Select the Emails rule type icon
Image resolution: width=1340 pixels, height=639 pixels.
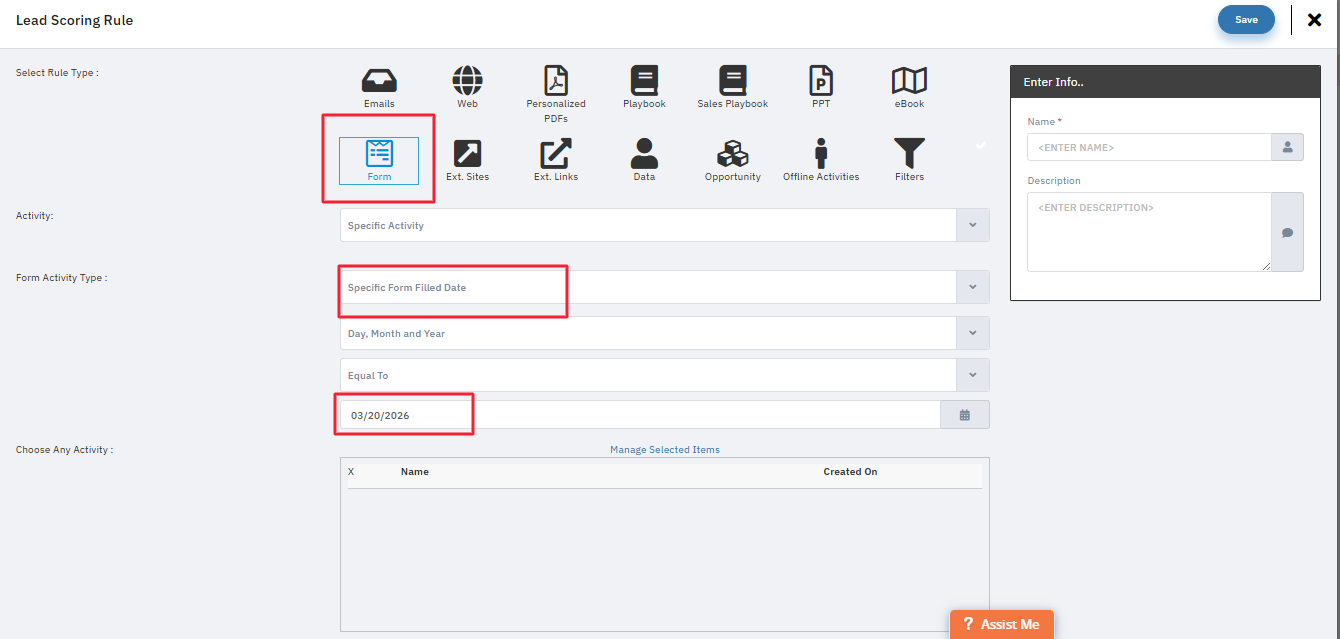point(379,82)
